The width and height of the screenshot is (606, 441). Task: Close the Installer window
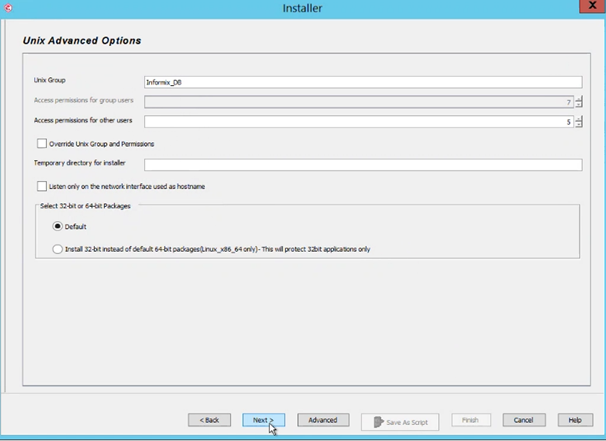592,6
